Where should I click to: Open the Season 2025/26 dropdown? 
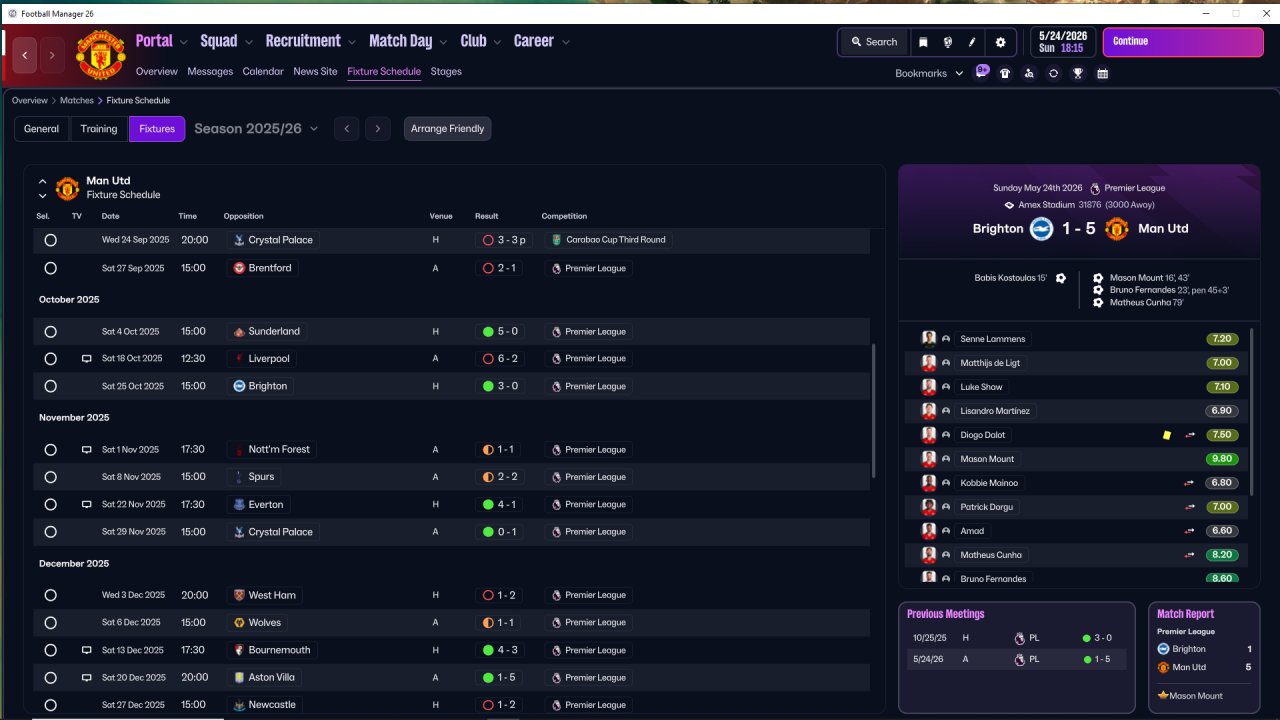(x=256, y=128)
